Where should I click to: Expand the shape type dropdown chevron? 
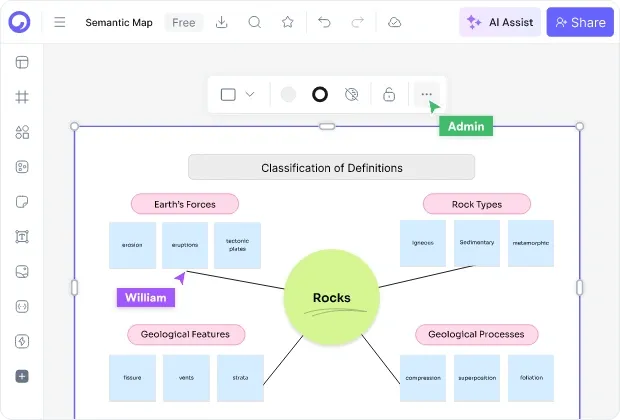click(250, 94)
